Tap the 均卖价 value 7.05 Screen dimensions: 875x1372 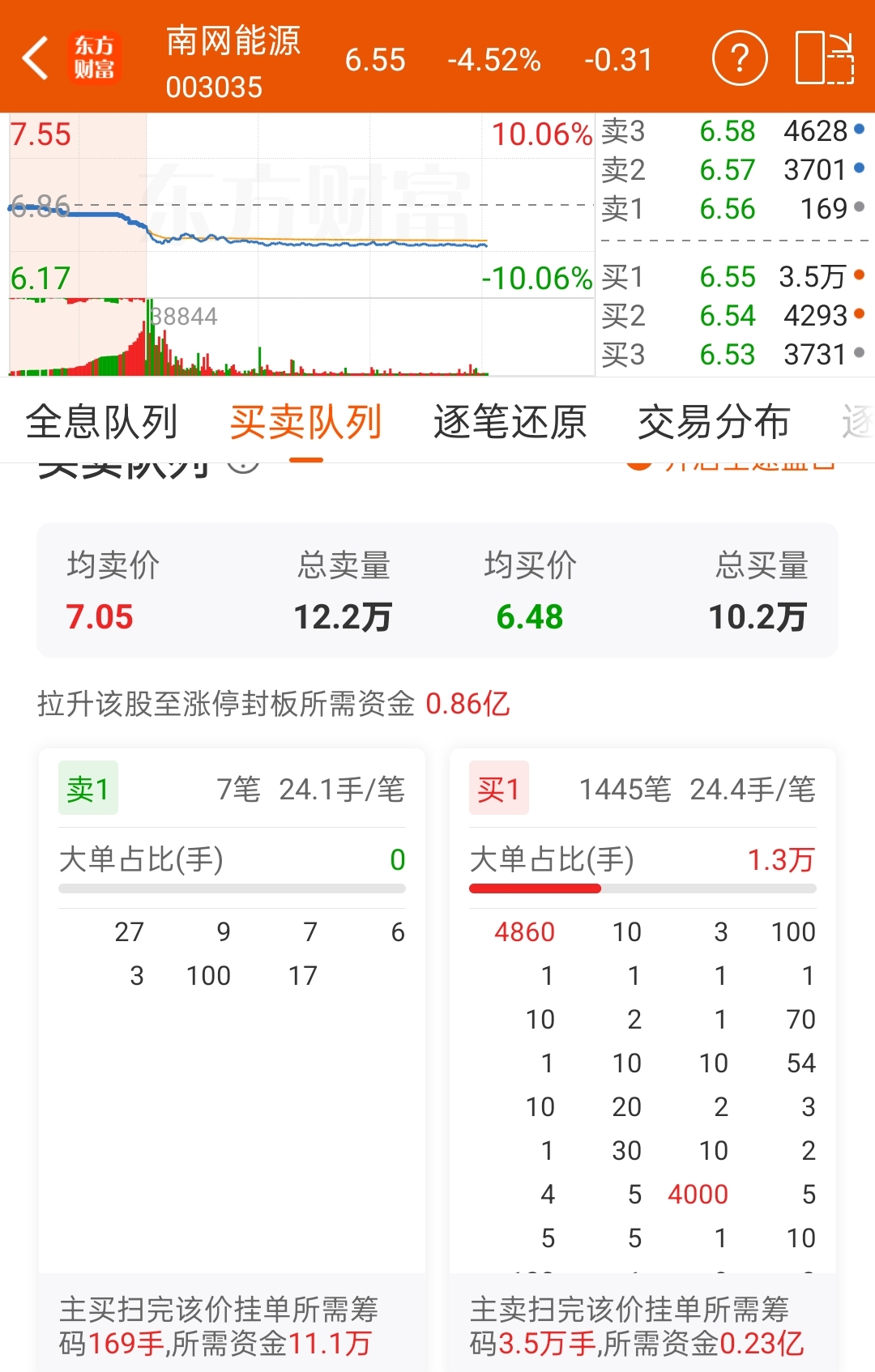pyautogui.click(x=100, y=617)
